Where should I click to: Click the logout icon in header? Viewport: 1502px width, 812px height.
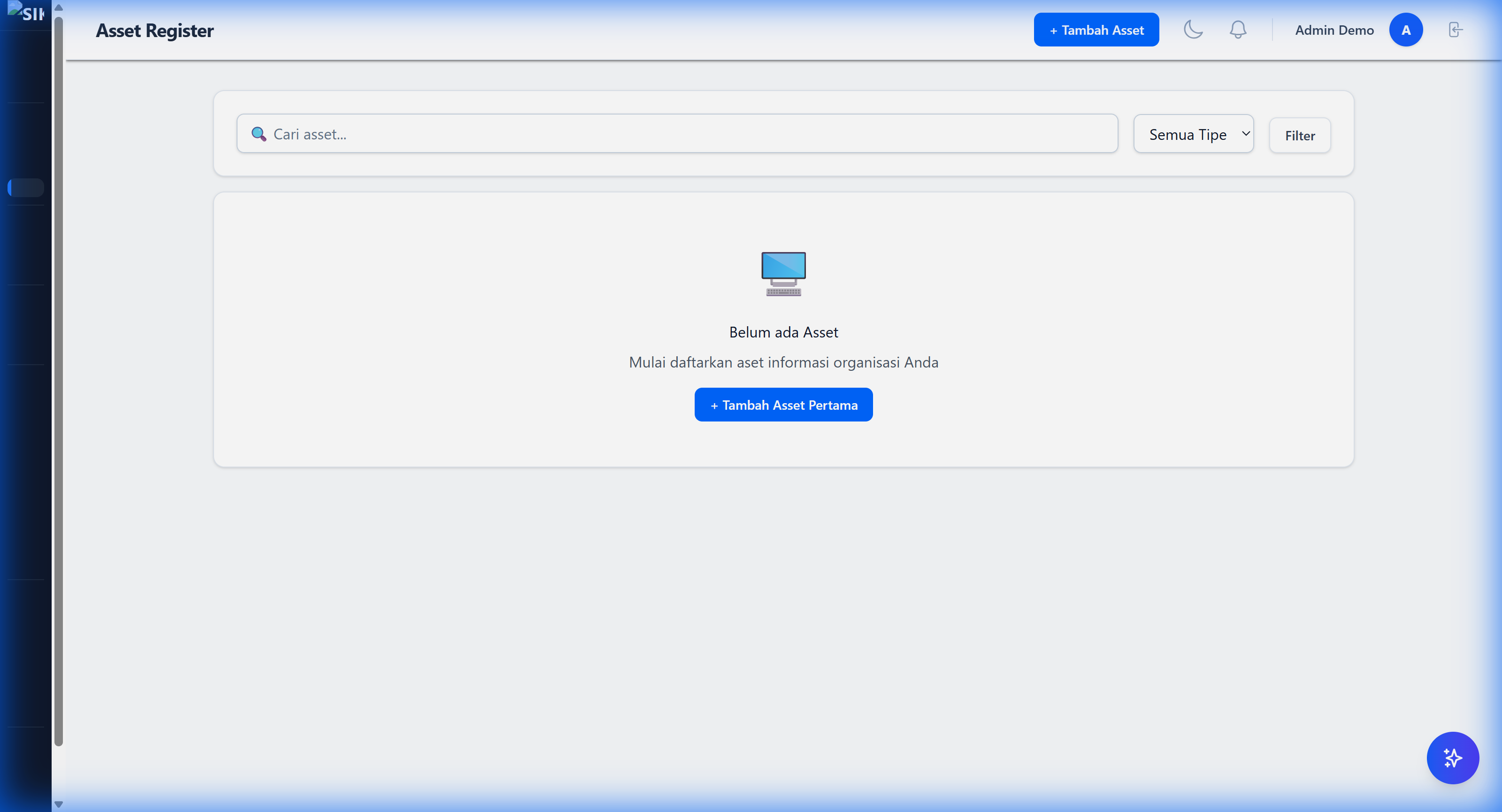1456,30
